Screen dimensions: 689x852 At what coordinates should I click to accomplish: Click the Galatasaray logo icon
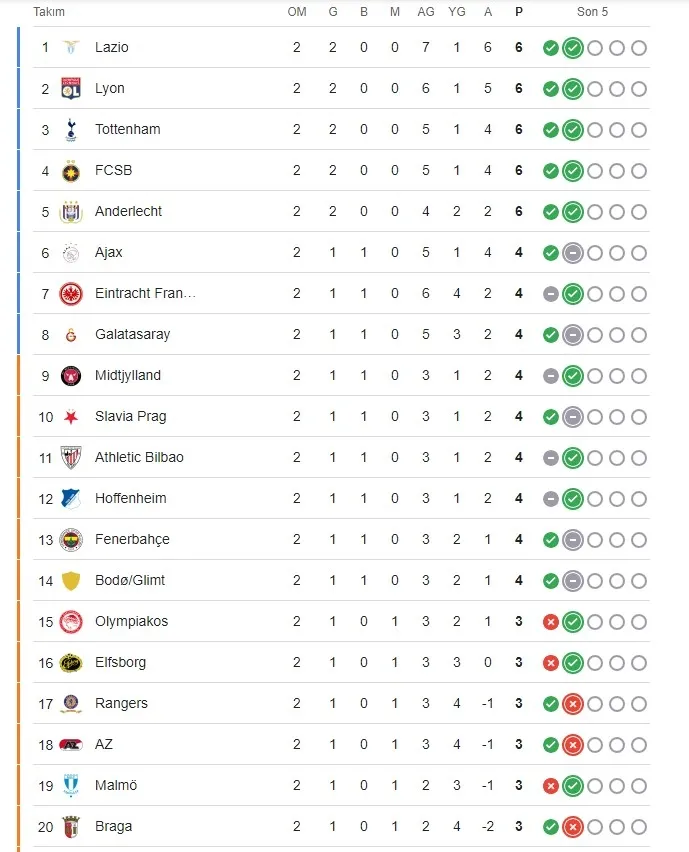pos(71,335)
